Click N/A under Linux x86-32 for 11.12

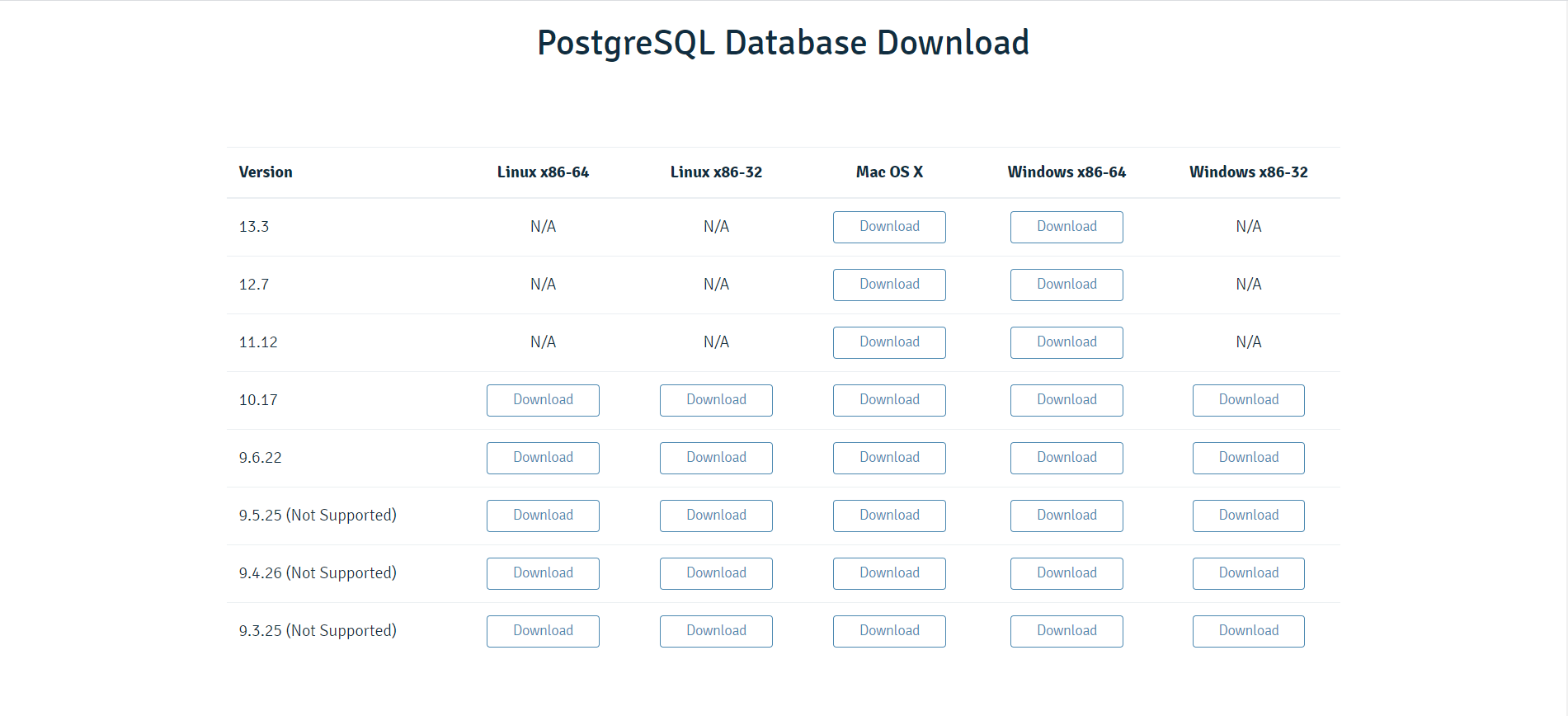[x=716, y=342]
